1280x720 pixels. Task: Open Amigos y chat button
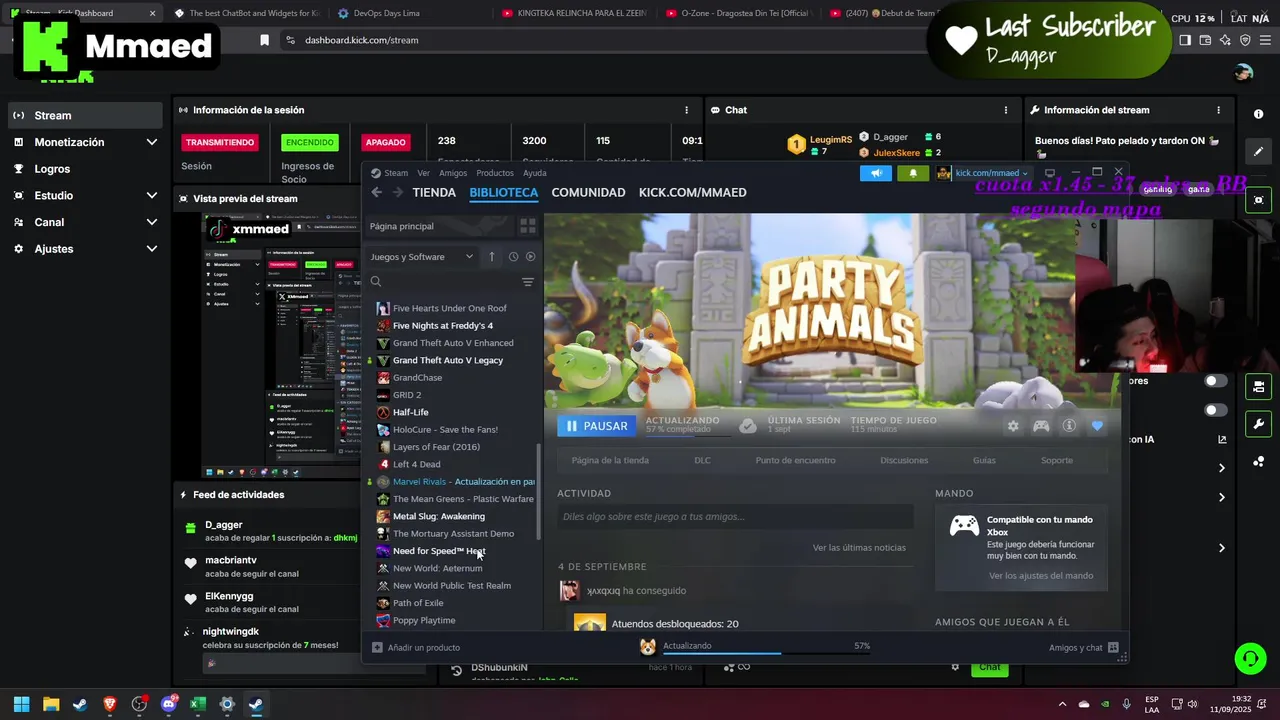pyautogui.click(x=1084, y=647)
